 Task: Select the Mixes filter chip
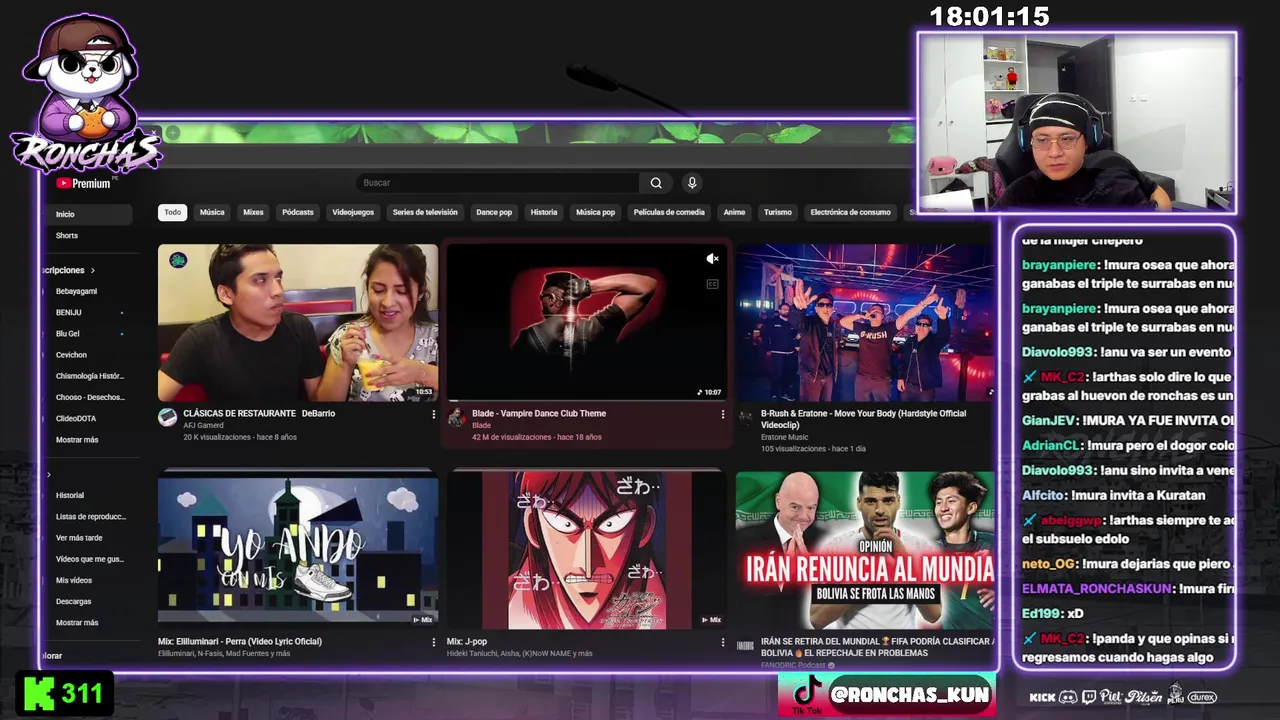point(253,212)
